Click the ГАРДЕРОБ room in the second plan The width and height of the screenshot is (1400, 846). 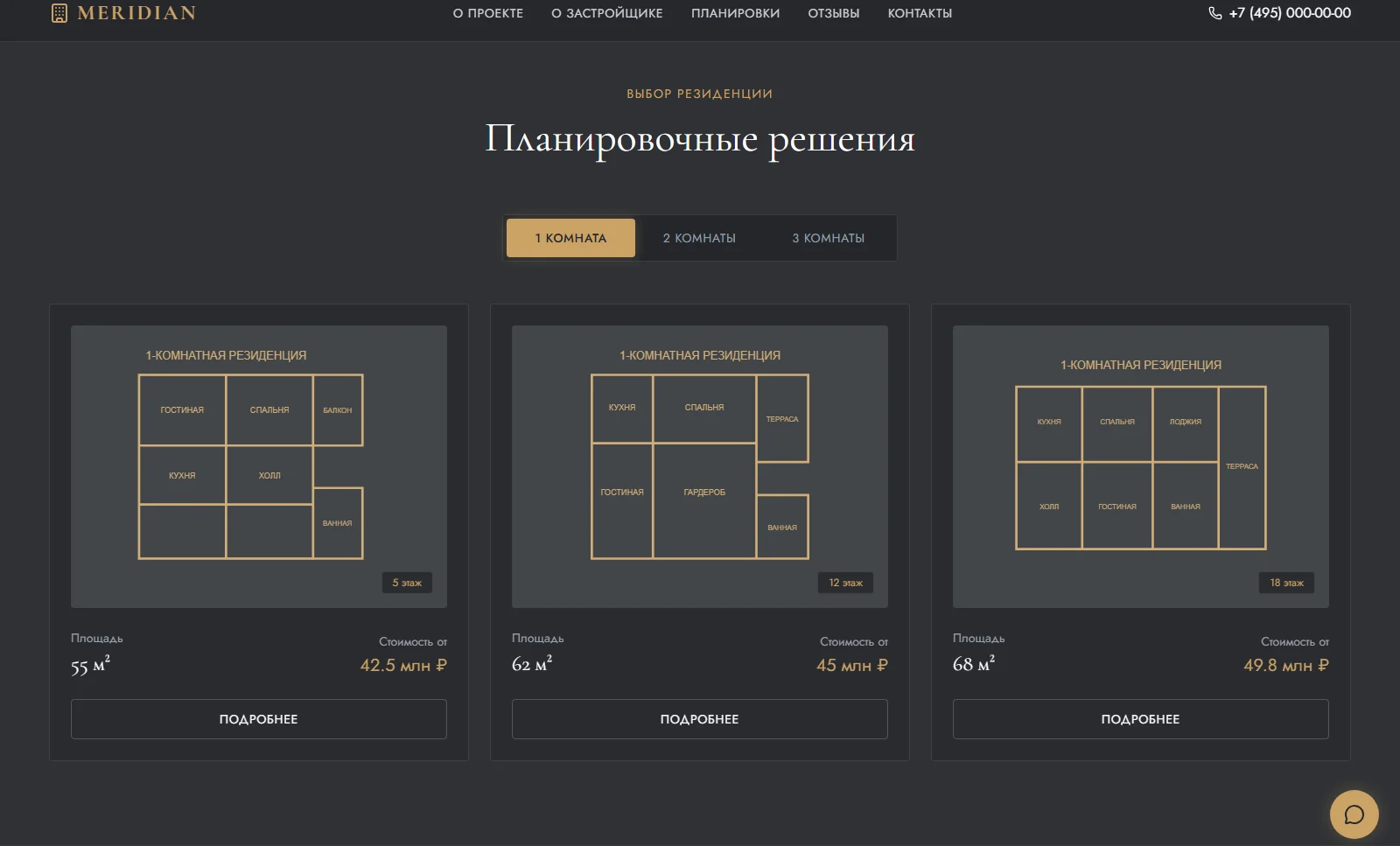[x=704, y=500]
